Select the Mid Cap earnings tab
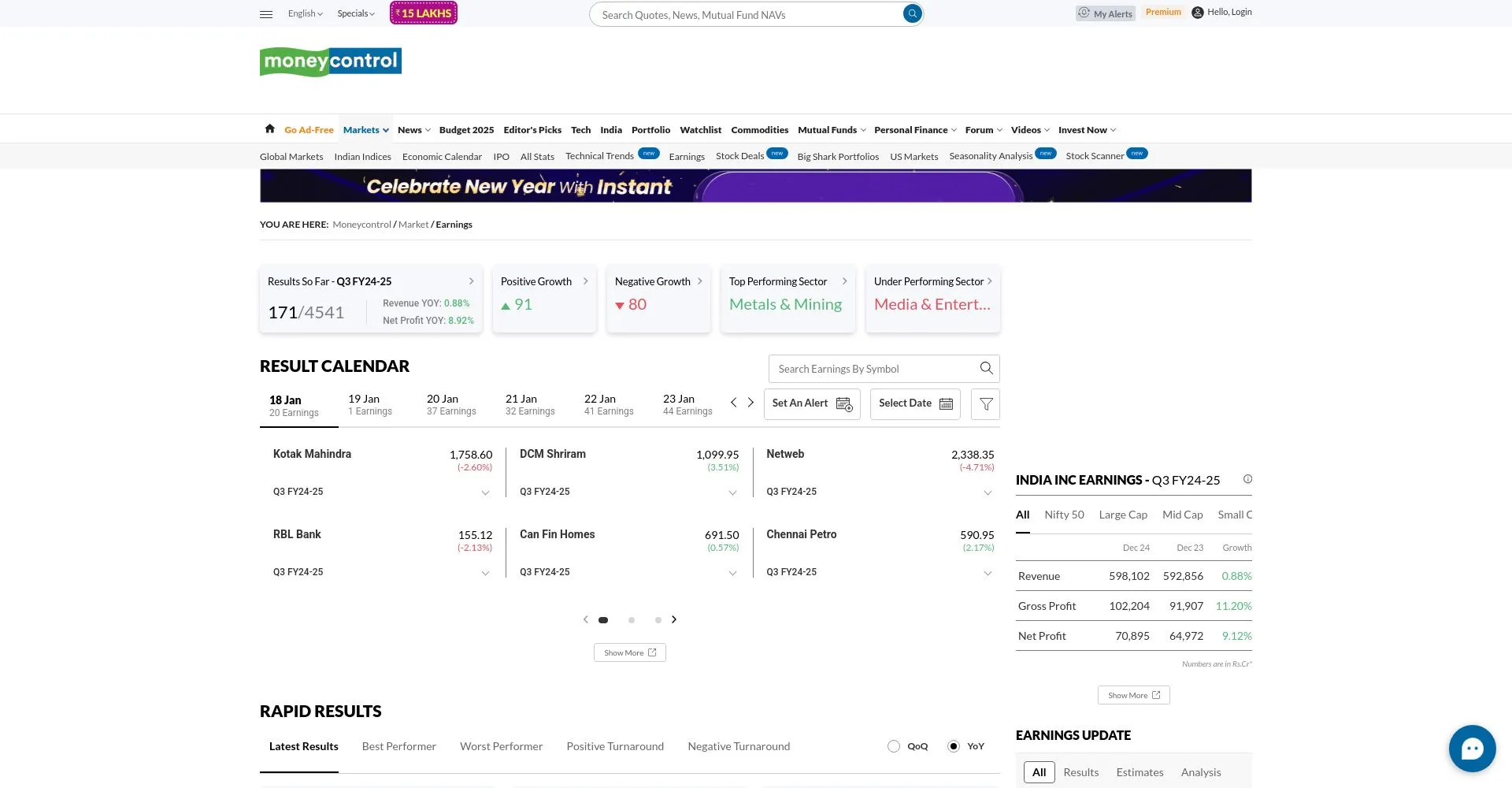 [x=1182, y=515]
